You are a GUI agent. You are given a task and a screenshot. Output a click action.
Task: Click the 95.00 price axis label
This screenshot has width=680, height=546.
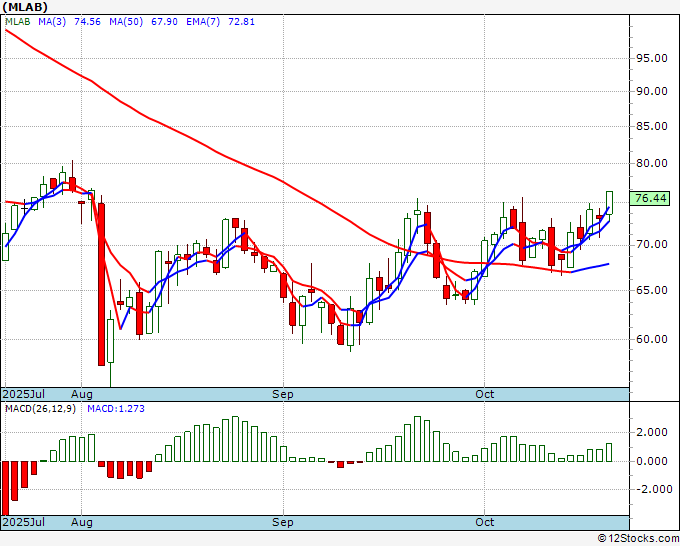(651, 58)
